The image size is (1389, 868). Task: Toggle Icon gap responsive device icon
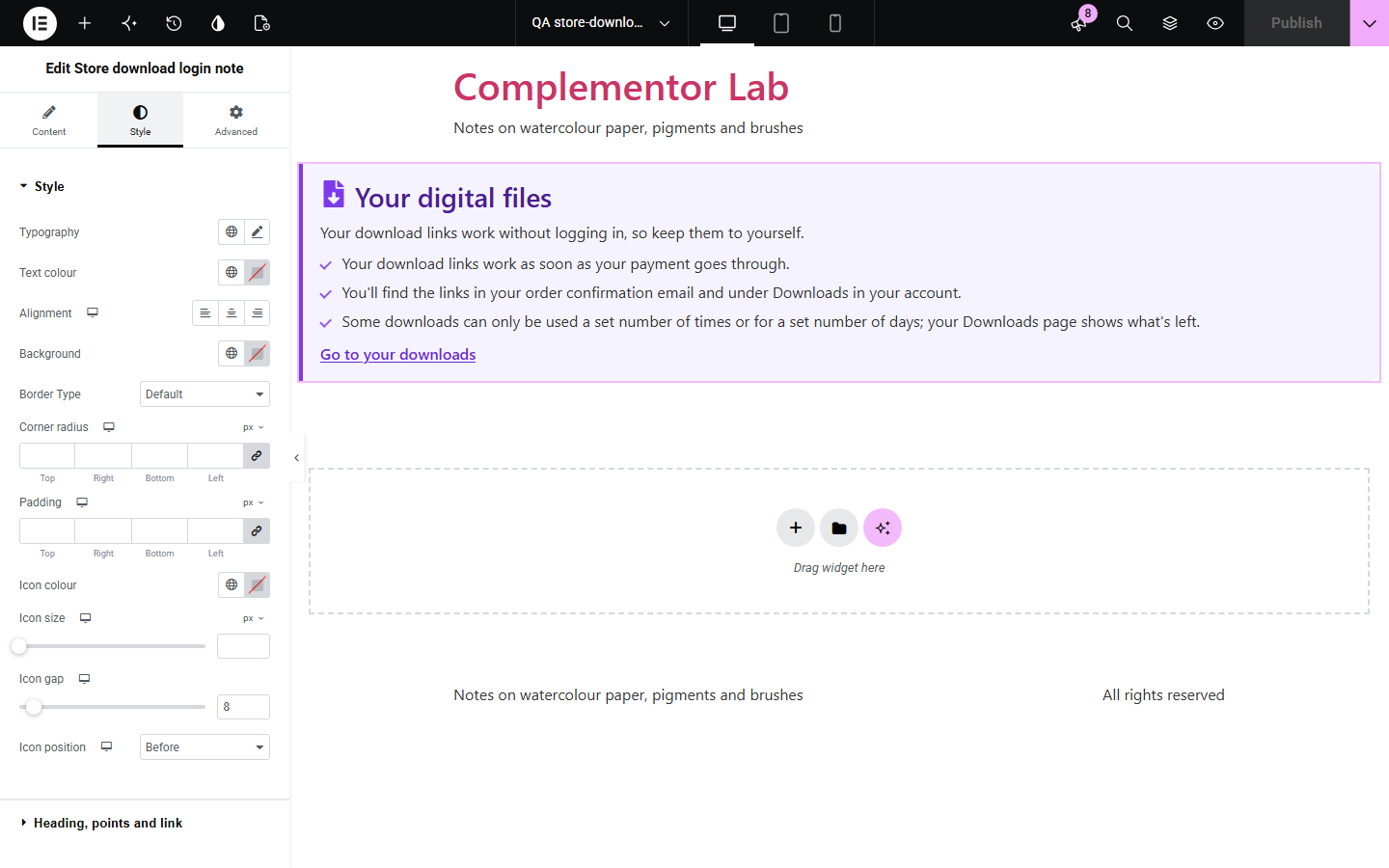(x=84, y=678)
